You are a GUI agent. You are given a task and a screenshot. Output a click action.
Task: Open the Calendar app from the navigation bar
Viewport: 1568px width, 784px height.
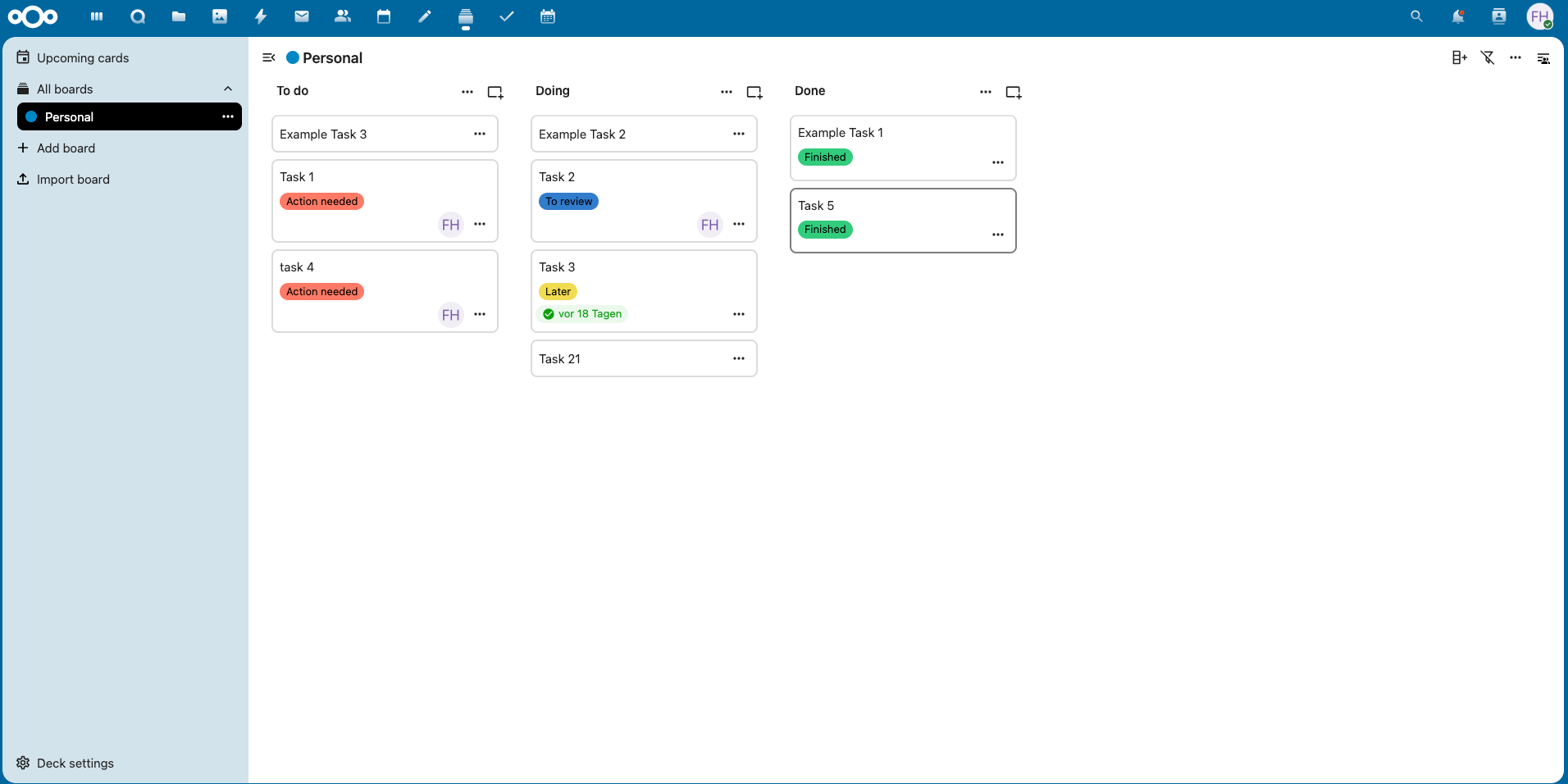point(383,16)
